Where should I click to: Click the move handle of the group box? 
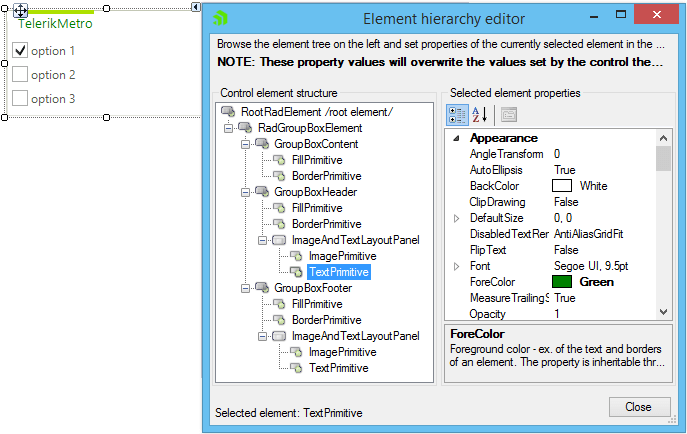pos(21,10)
